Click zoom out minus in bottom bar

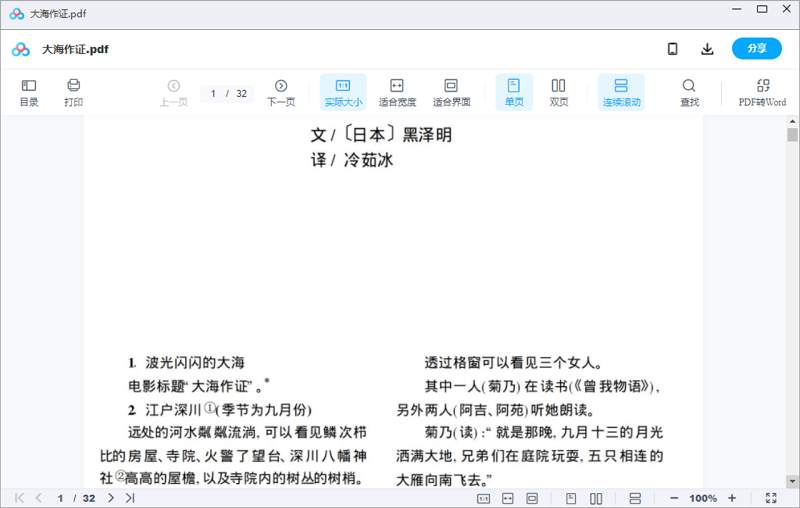(674, 498)
